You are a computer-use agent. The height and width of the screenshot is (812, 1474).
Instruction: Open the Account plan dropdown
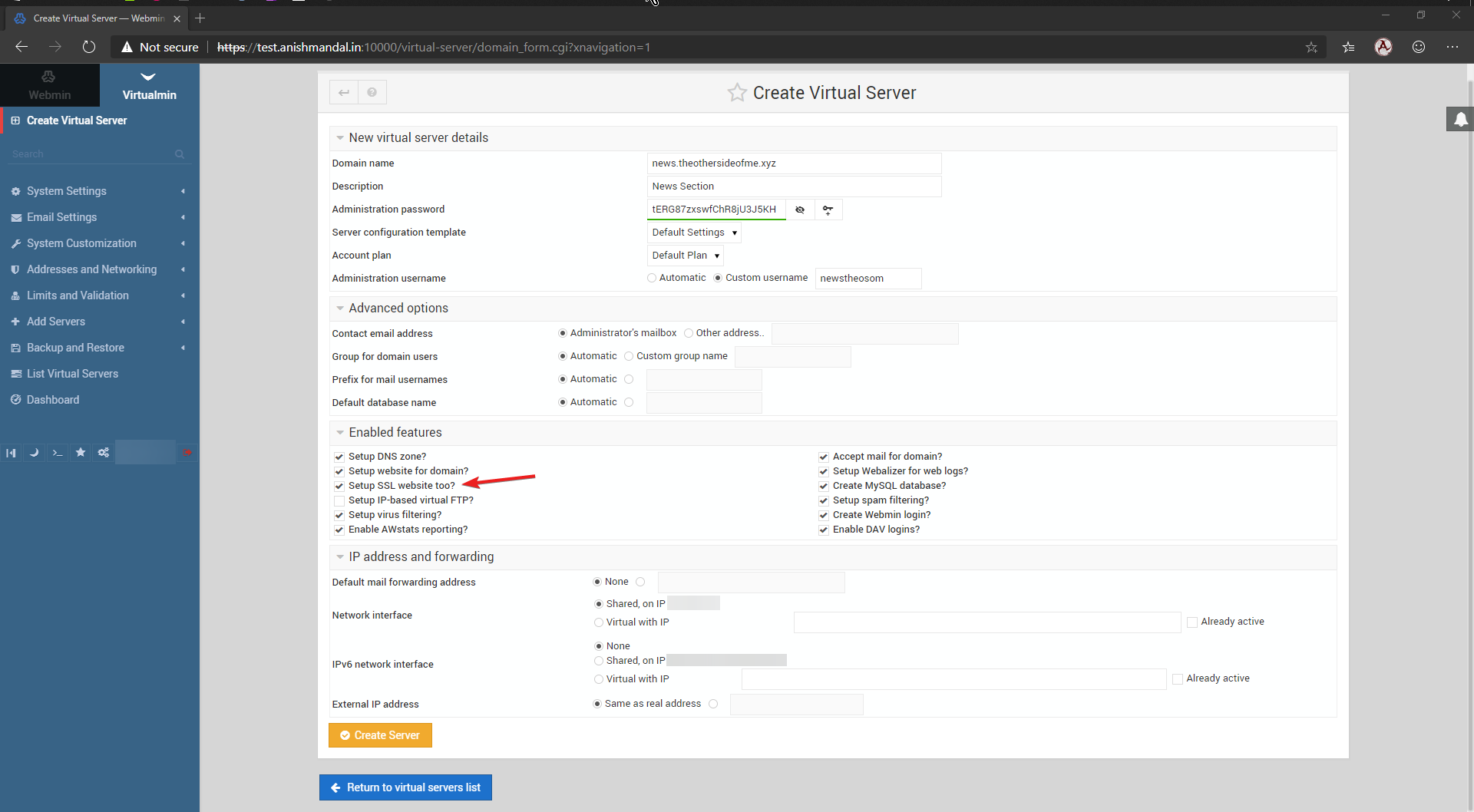coord(685,255)
